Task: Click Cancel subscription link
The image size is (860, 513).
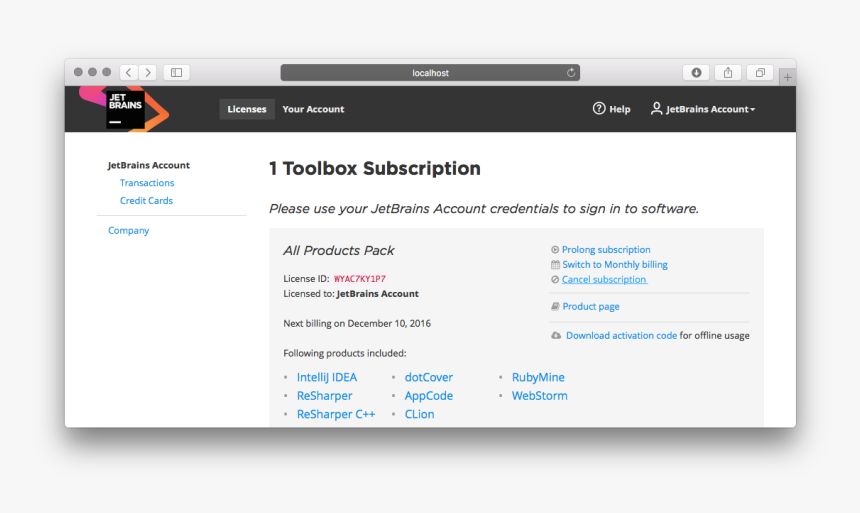Action: coord(604,279)
